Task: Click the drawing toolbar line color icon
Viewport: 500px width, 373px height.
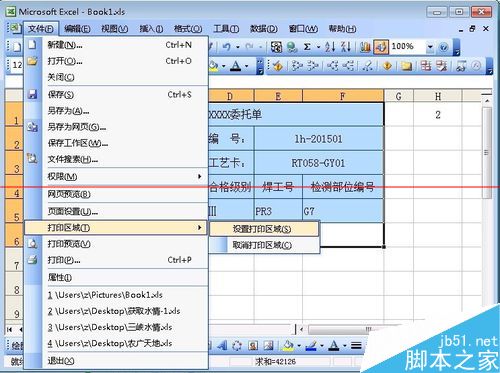Action: [x=311, y=346]
